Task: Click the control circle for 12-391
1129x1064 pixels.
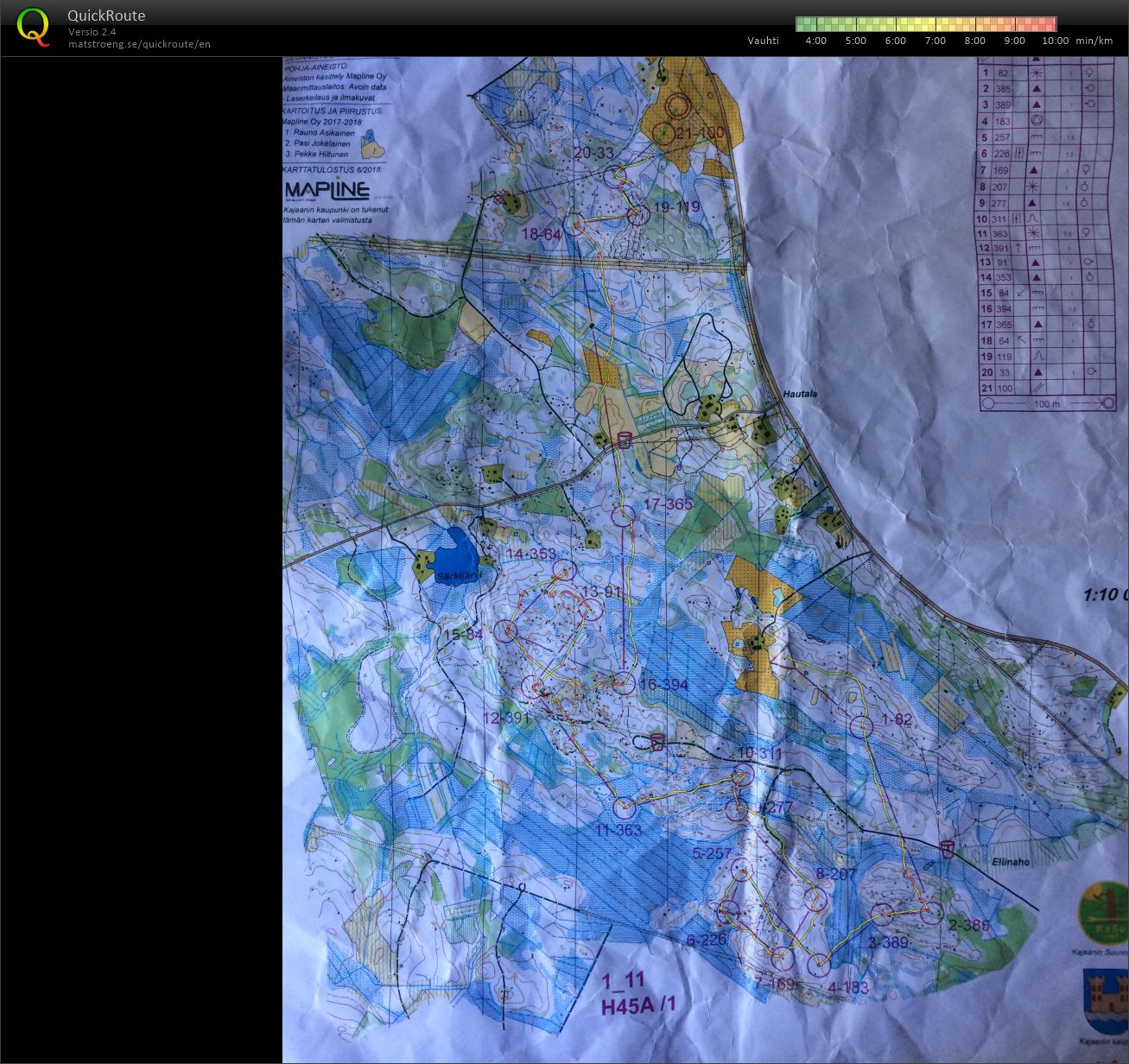Action: (x=533, y=687)
